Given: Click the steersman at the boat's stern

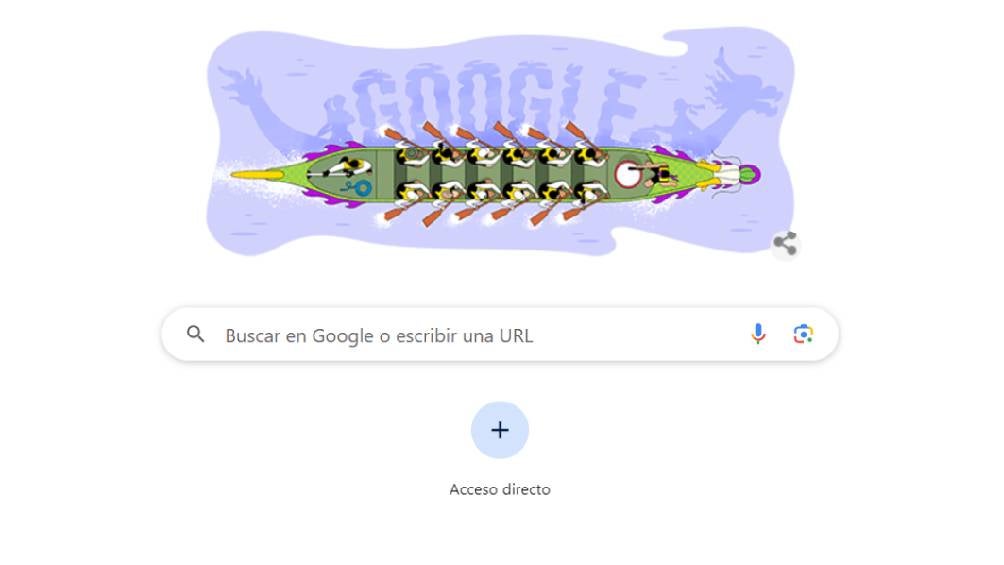Looking at the screenshot, I should tap(341, 168).
